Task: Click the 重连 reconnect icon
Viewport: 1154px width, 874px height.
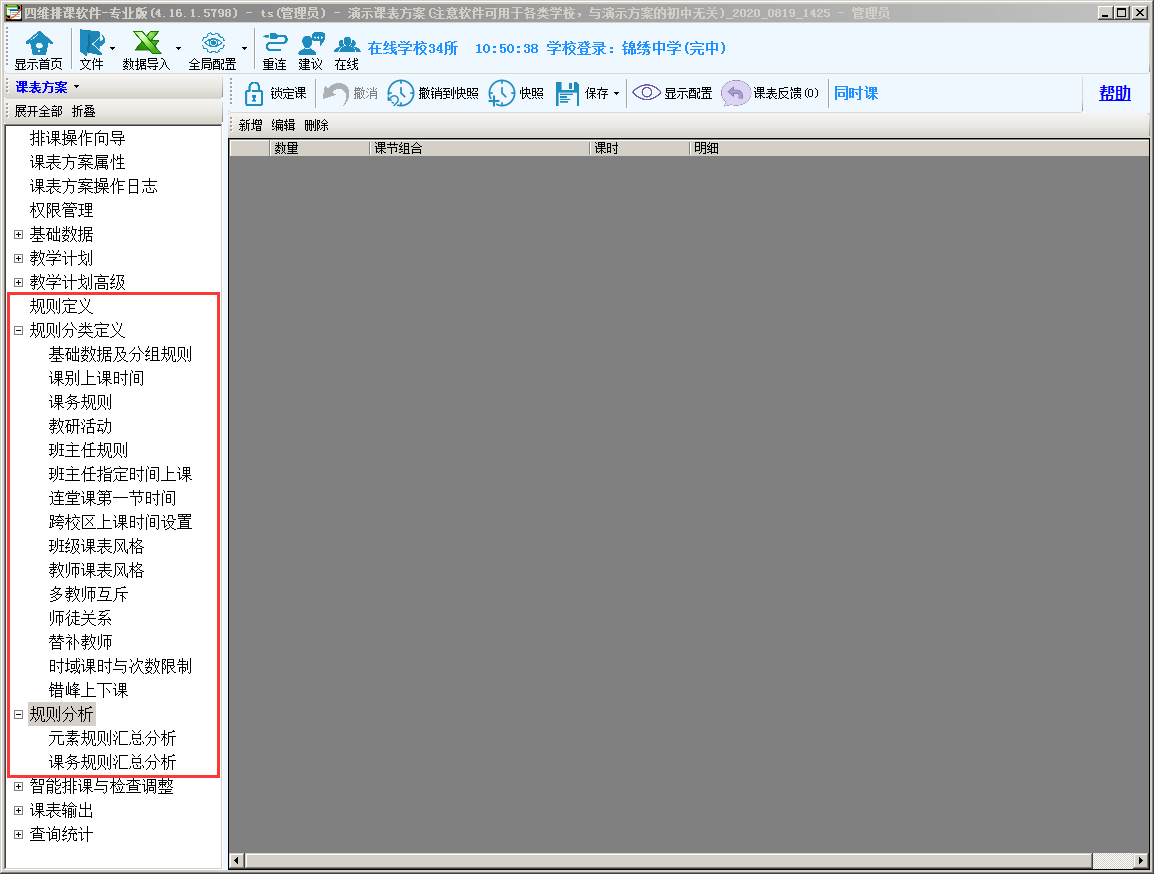Action: tap(274, 44)
